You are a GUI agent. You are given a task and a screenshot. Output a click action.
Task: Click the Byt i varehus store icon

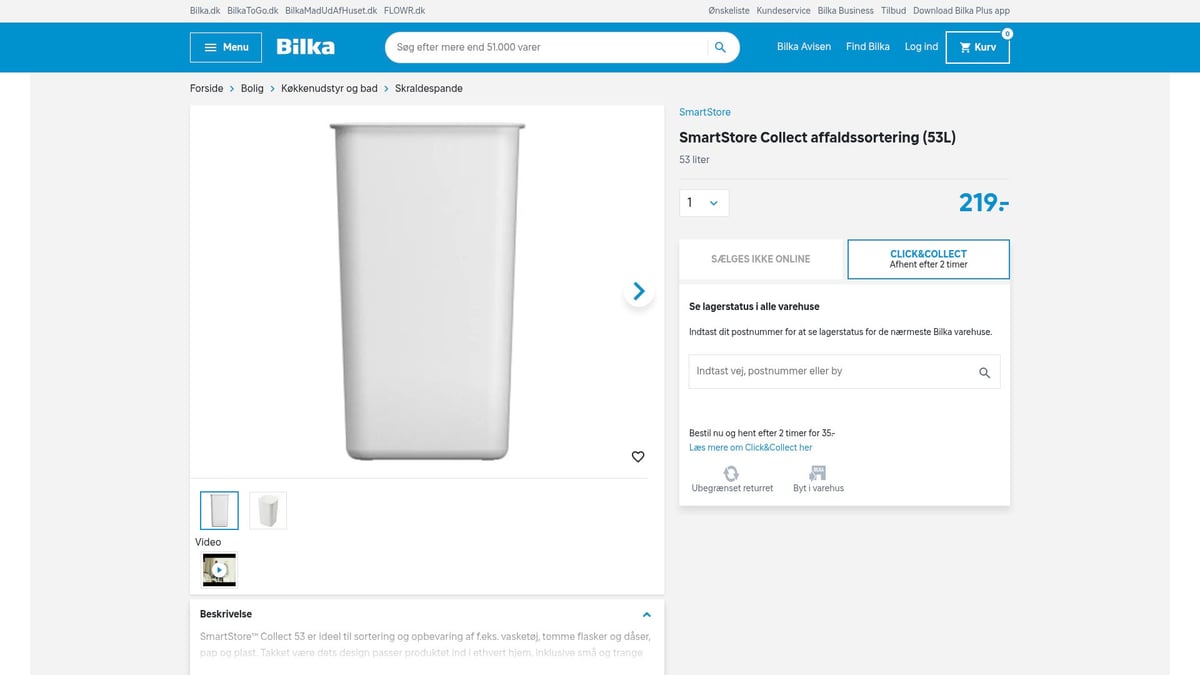[818, 474]
